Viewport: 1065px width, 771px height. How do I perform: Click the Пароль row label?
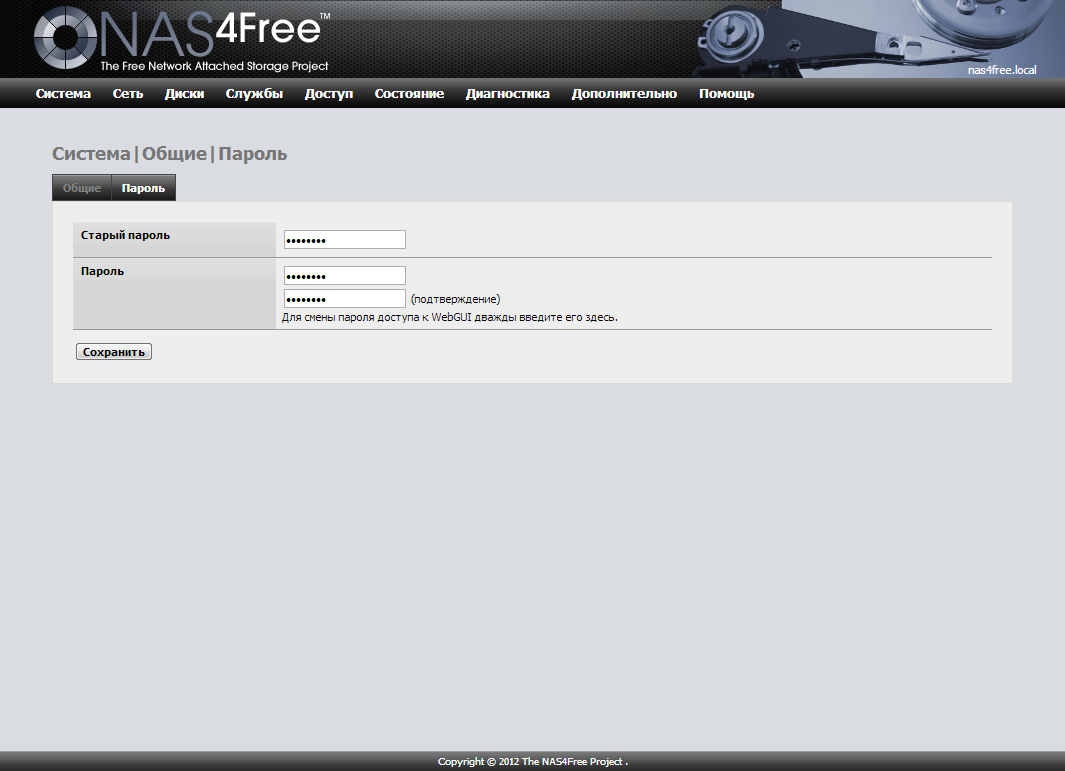[103, 271]
